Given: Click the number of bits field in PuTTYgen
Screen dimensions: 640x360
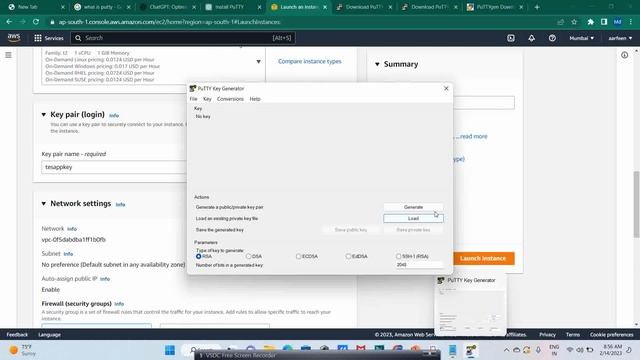Looking at the screenshot, I should click(x=419, y=265).
